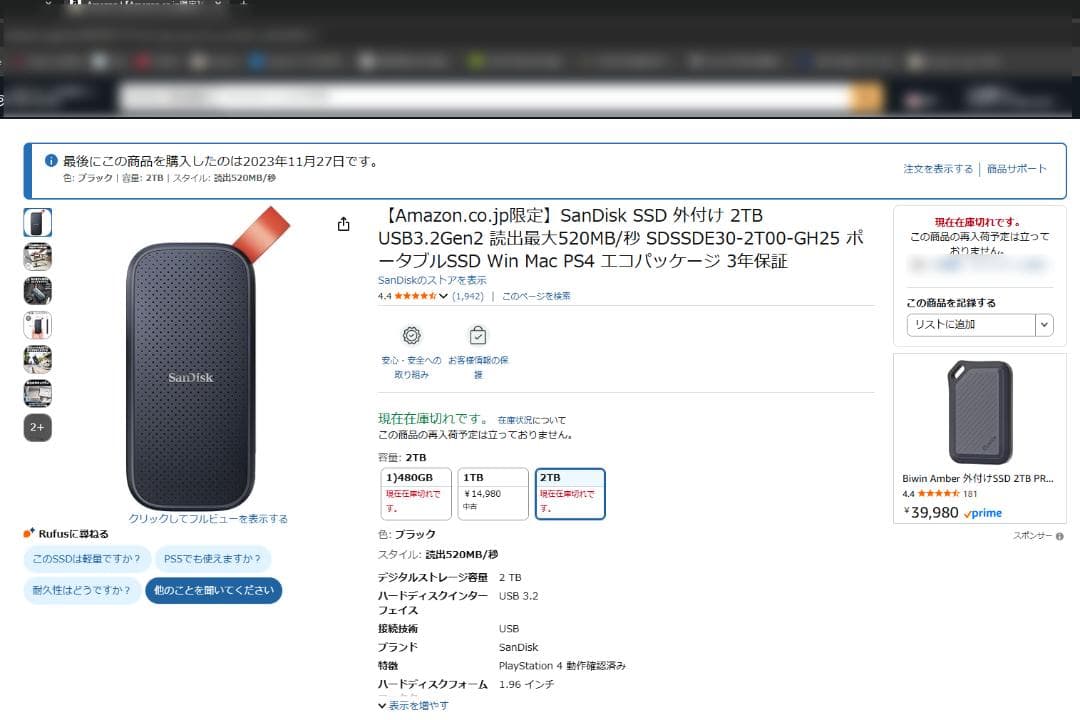Select the 1TB ¥14,980 capacity option
The width and height of the screenshot is (1080, 720).
(x=492, y=494)
